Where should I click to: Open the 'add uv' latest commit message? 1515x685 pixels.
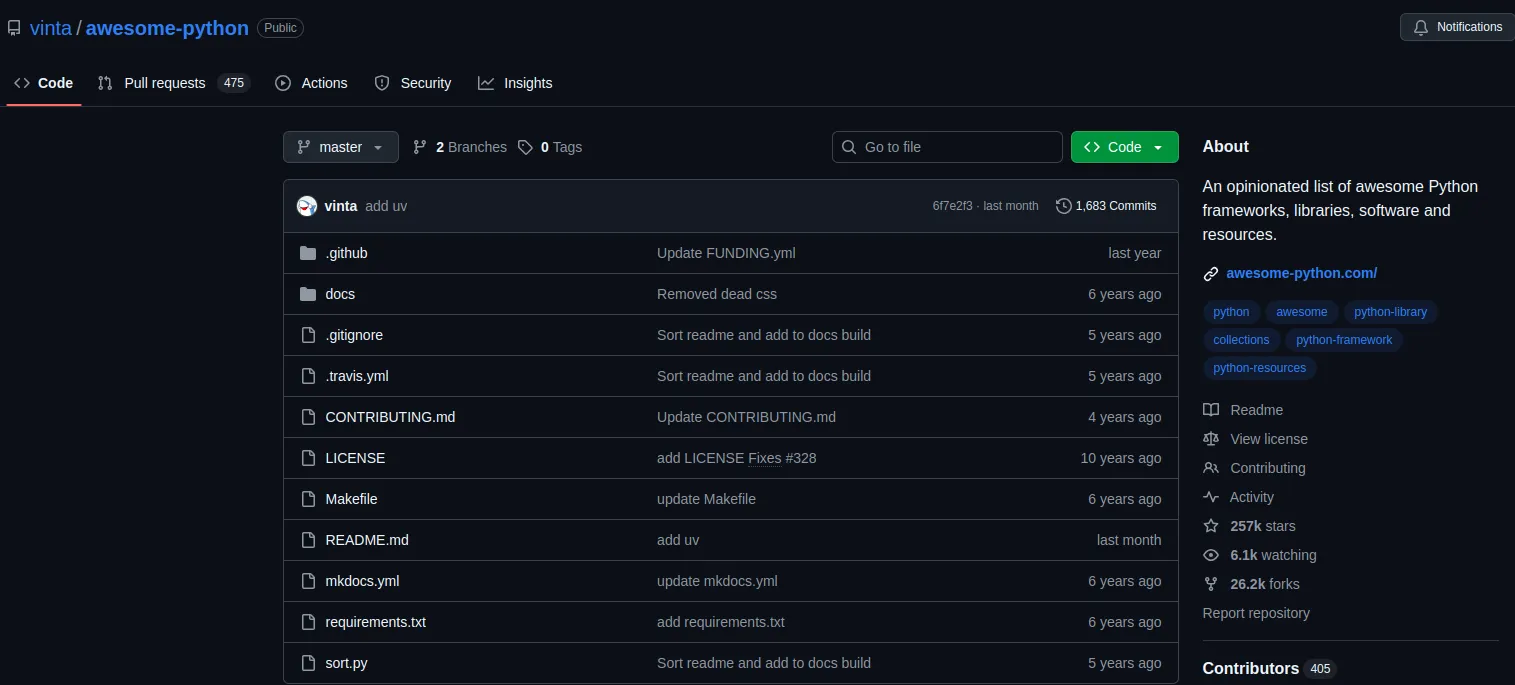click(x=386, y=206)
